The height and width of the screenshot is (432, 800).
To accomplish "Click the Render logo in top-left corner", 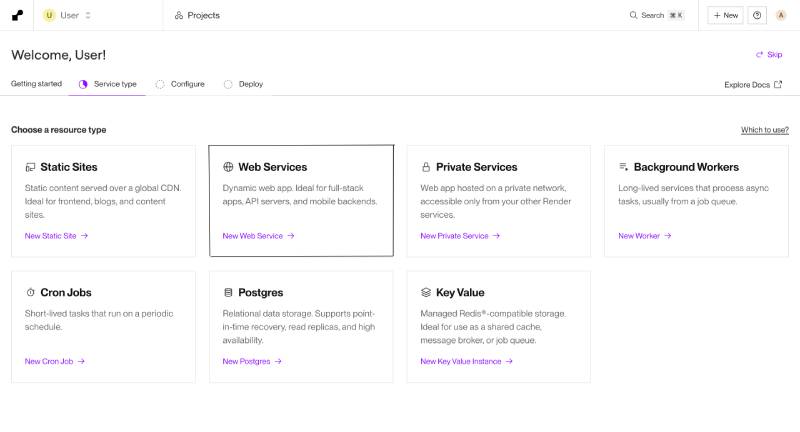I will point(18,15).
